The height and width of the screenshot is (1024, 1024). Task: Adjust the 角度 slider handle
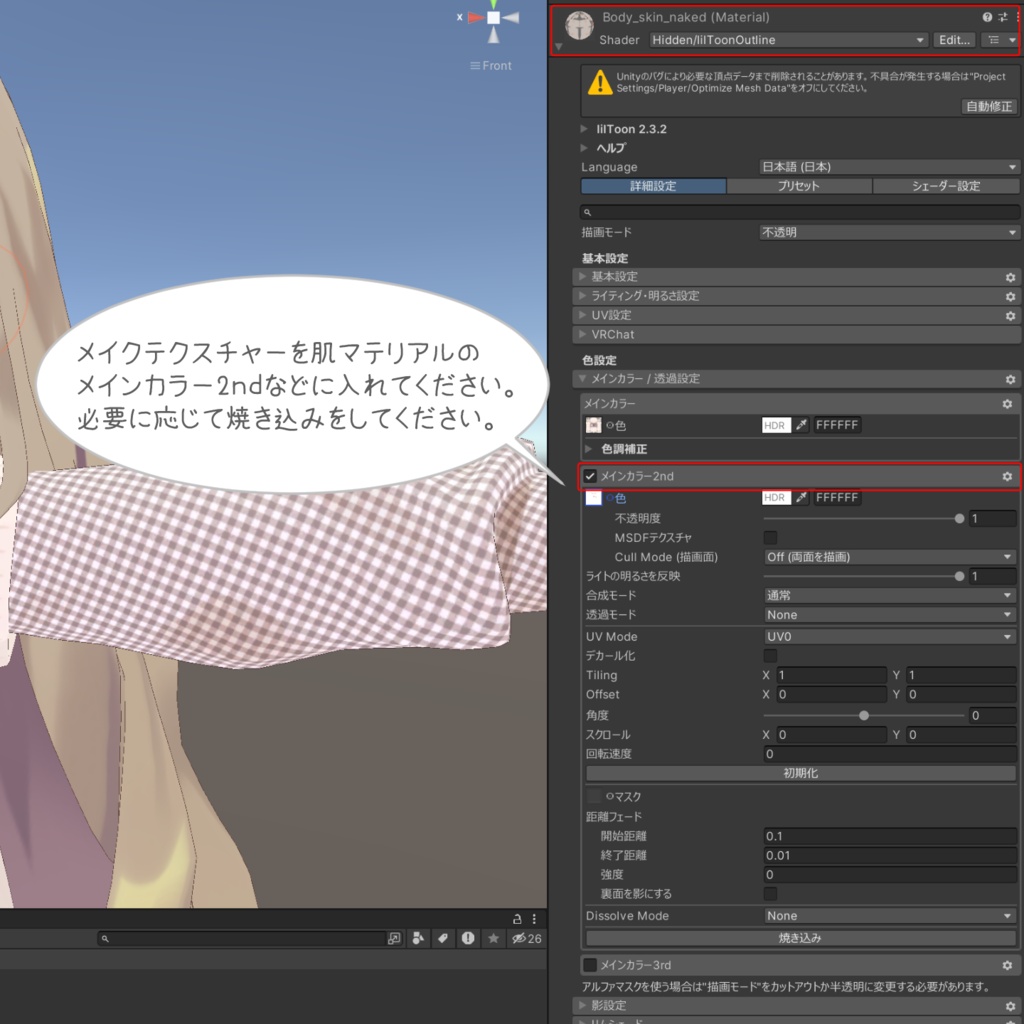863,716
